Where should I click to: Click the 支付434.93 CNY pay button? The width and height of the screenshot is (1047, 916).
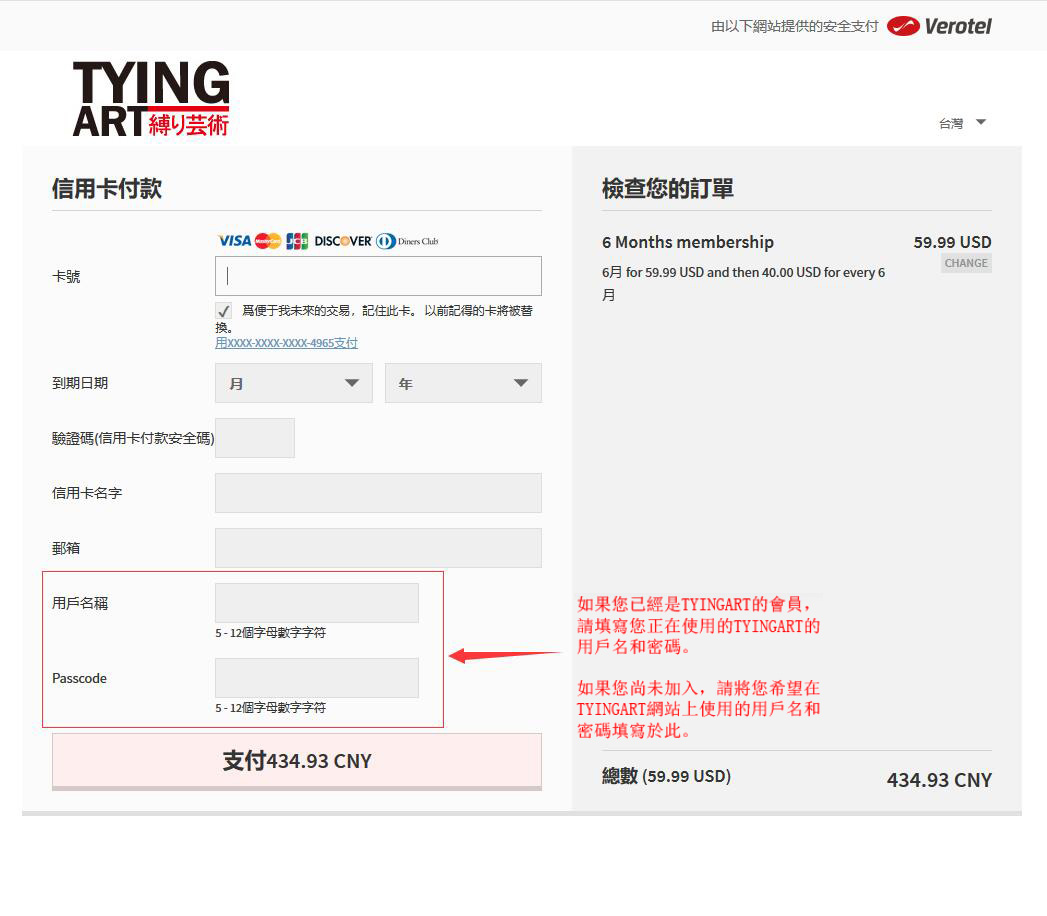point(297,761)
